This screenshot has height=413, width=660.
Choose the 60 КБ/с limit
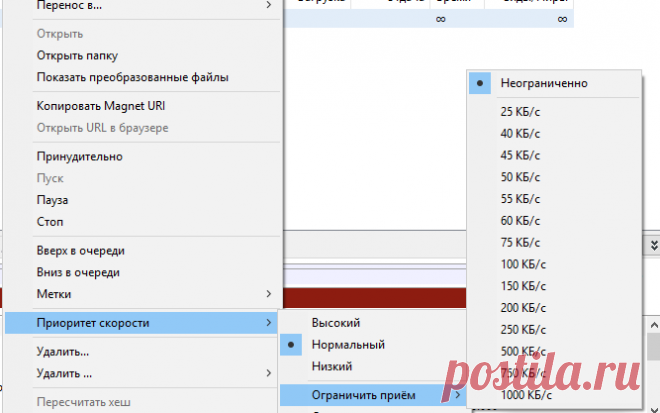(x=554, y=221)
